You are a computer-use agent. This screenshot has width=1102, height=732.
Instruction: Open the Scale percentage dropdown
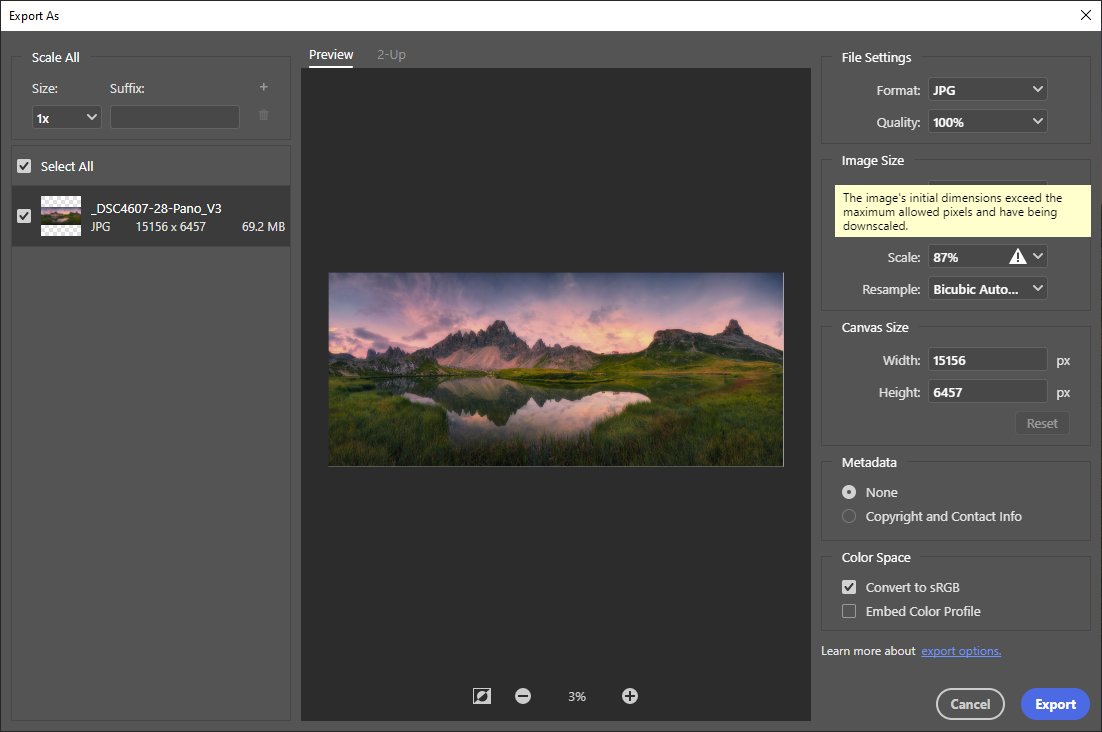[x=1039, y=256]
